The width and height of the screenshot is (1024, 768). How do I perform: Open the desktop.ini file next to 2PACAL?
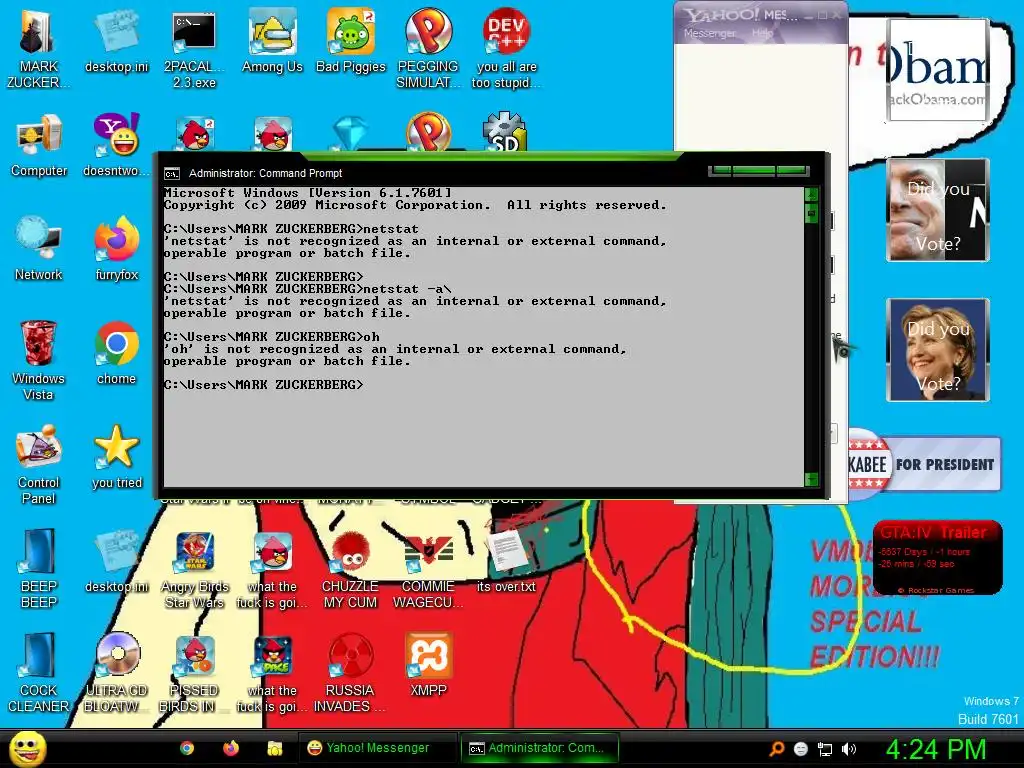point(116,41)
